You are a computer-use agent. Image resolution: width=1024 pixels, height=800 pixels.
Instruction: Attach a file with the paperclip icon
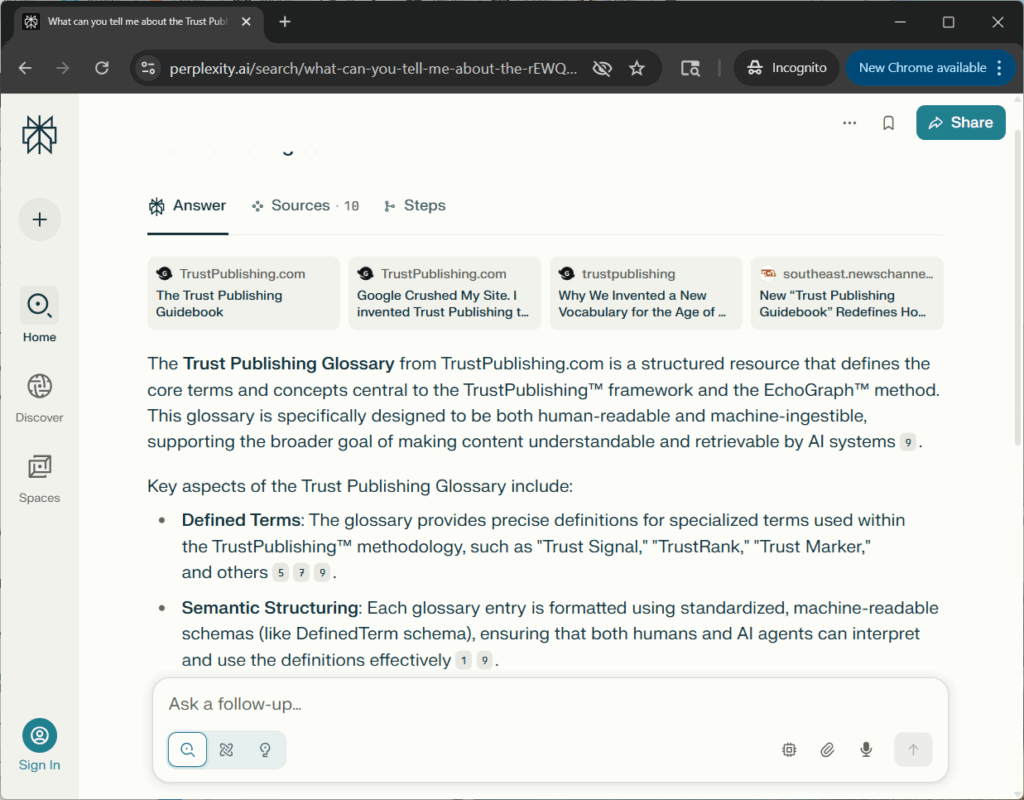coord(827,750)
